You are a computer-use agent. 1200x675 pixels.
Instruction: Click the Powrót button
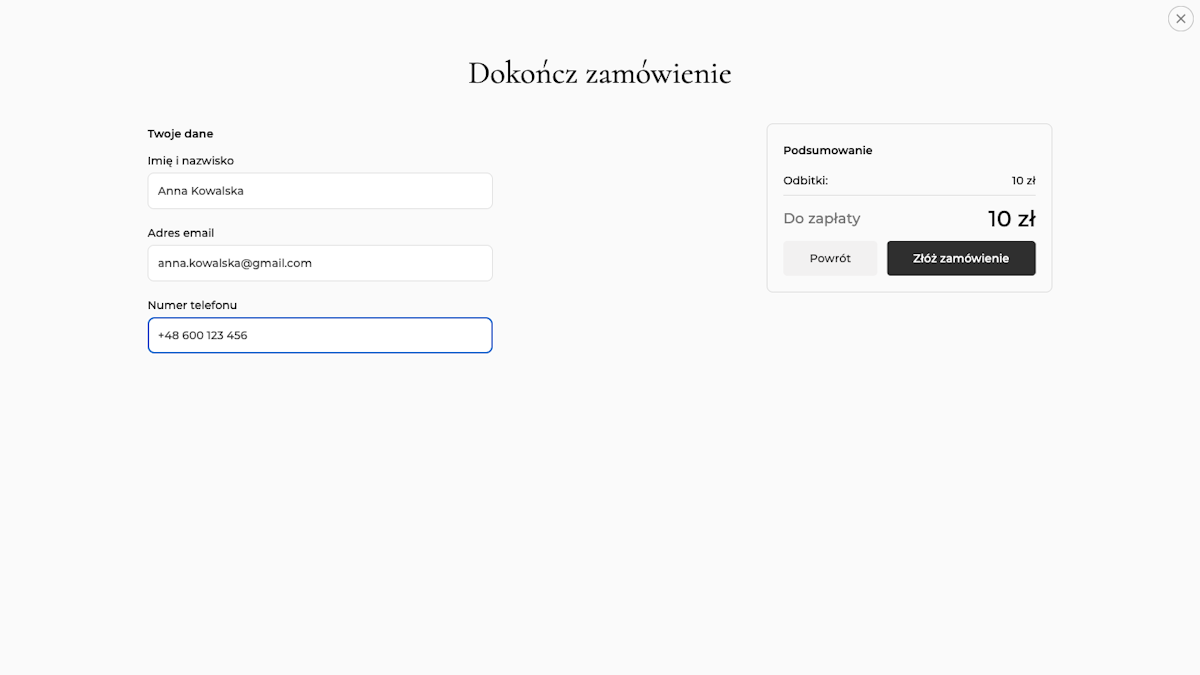[830, 258]
